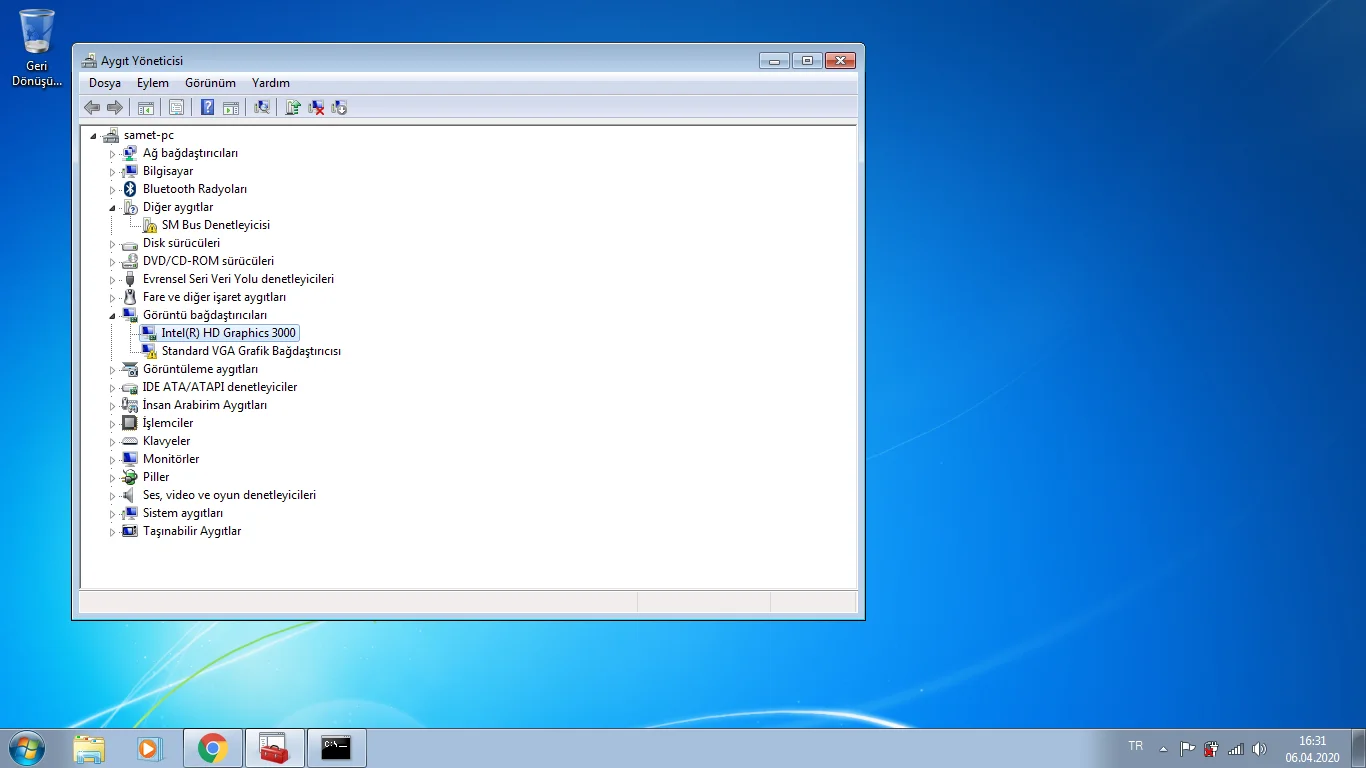The width and height of the screenshot is (1366, 768).
Task: Expand Disk sürücüleri node
Action: coord(113,244)
